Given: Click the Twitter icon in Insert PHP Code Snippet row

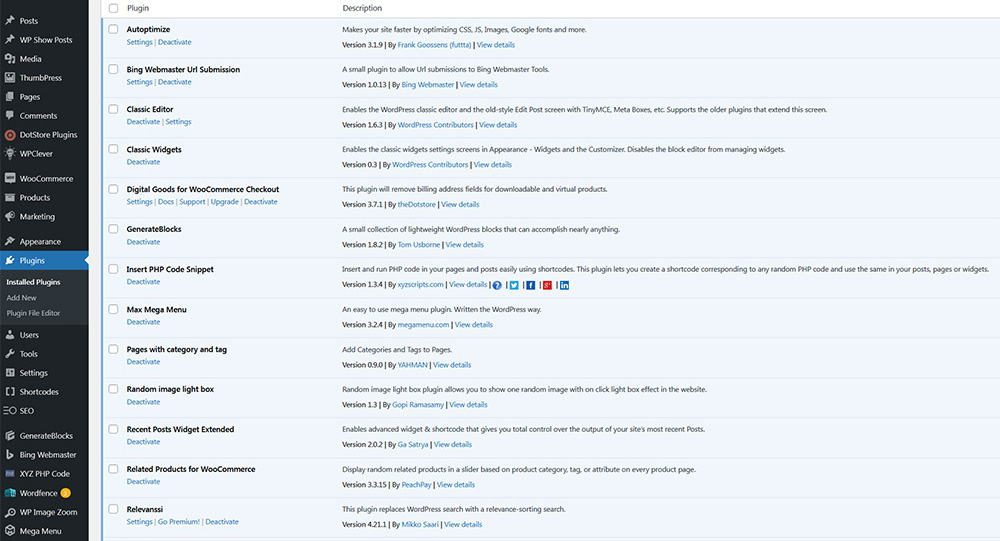Looking at the screenshot, I should click(514, 285).
